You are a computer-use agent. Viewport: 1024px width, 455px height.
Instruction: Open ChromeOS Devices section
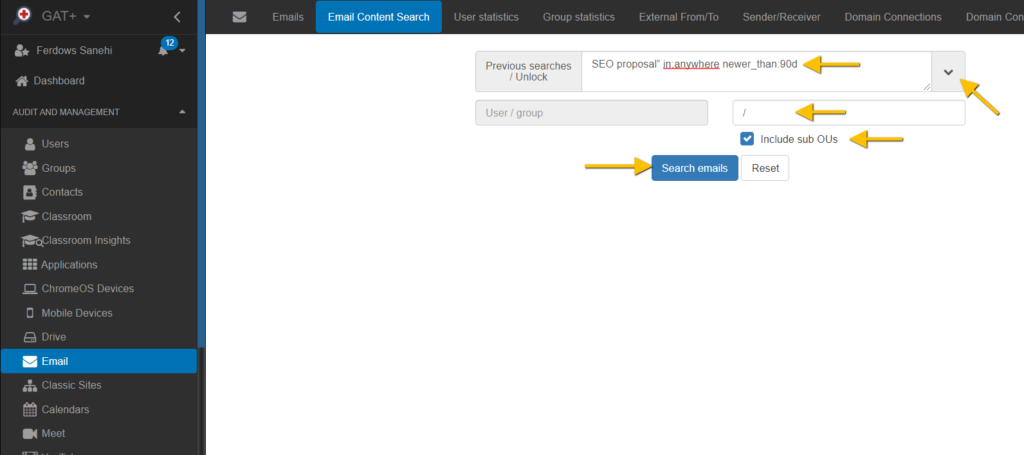(88, 289)
